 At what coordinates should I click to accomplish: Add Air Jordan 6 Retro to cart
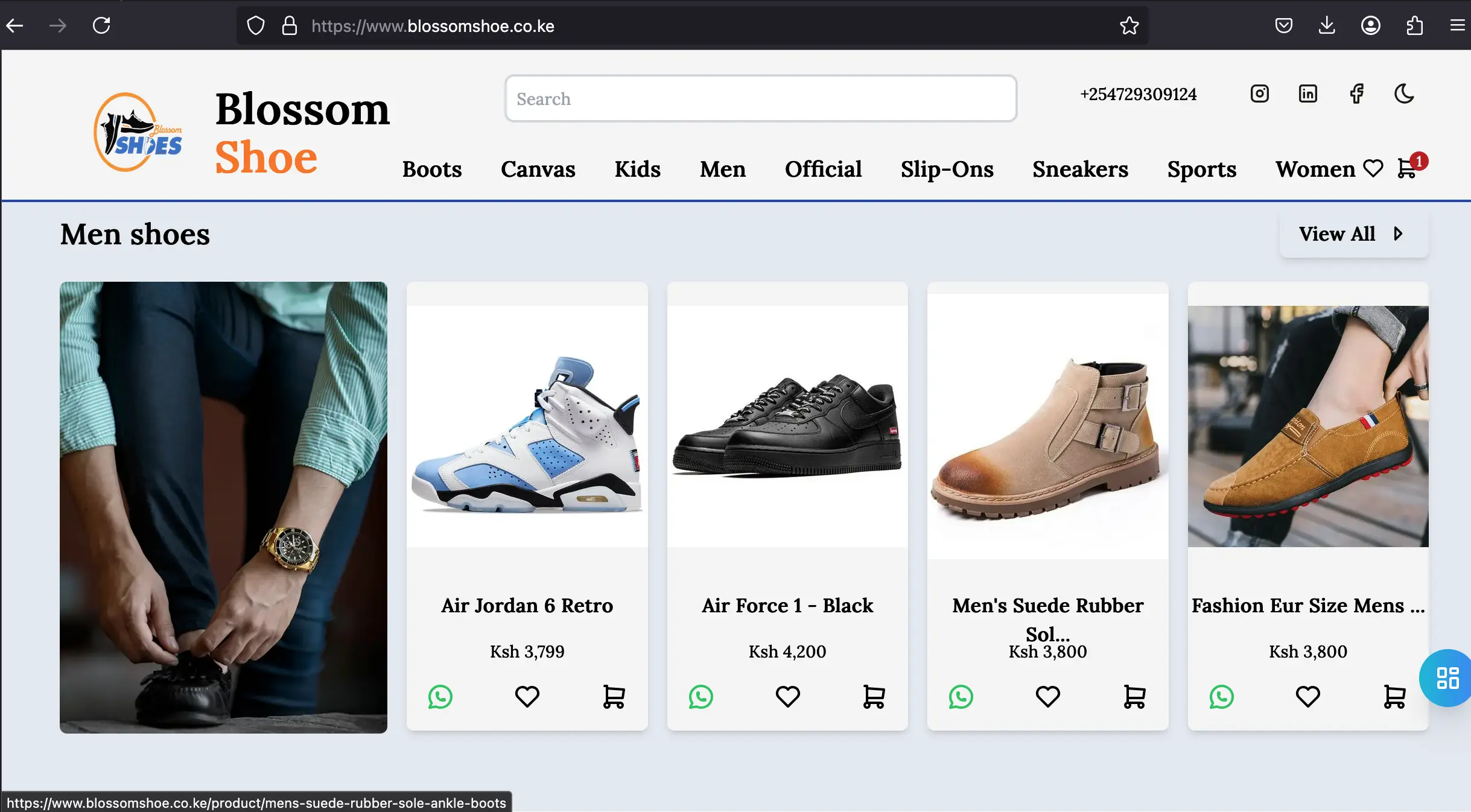(x=614, y=697)
